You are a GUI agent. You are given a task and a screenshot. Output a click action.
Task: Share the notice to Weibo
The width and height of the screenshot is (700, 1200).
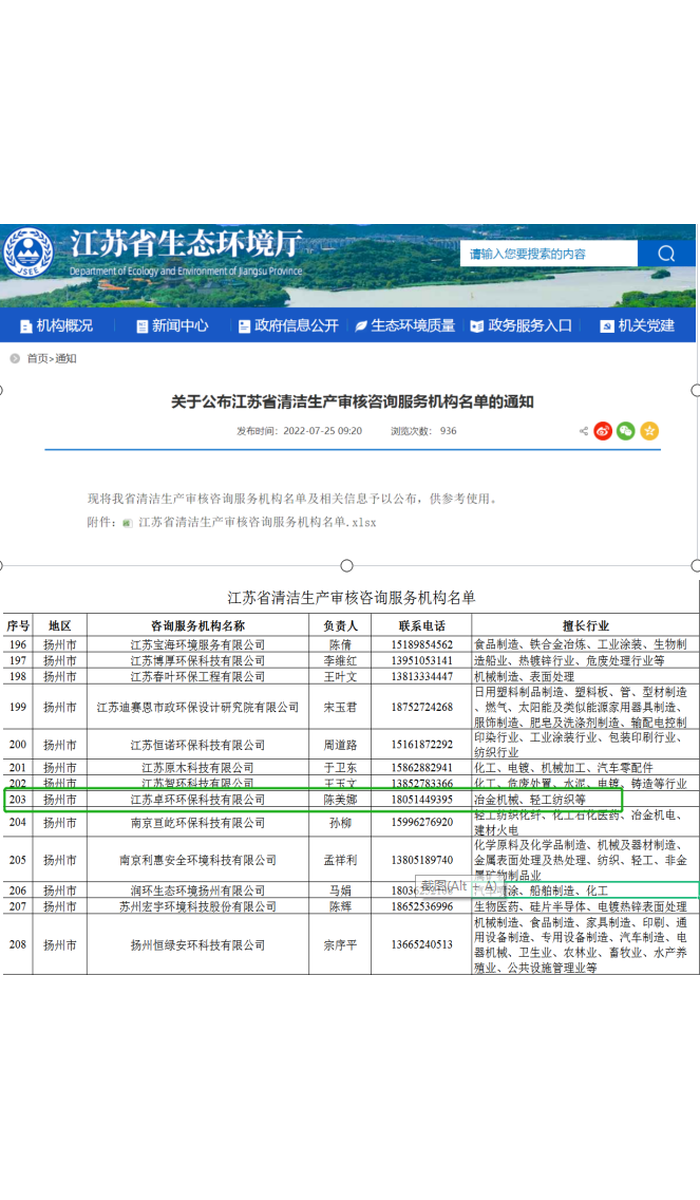(603, 431)
